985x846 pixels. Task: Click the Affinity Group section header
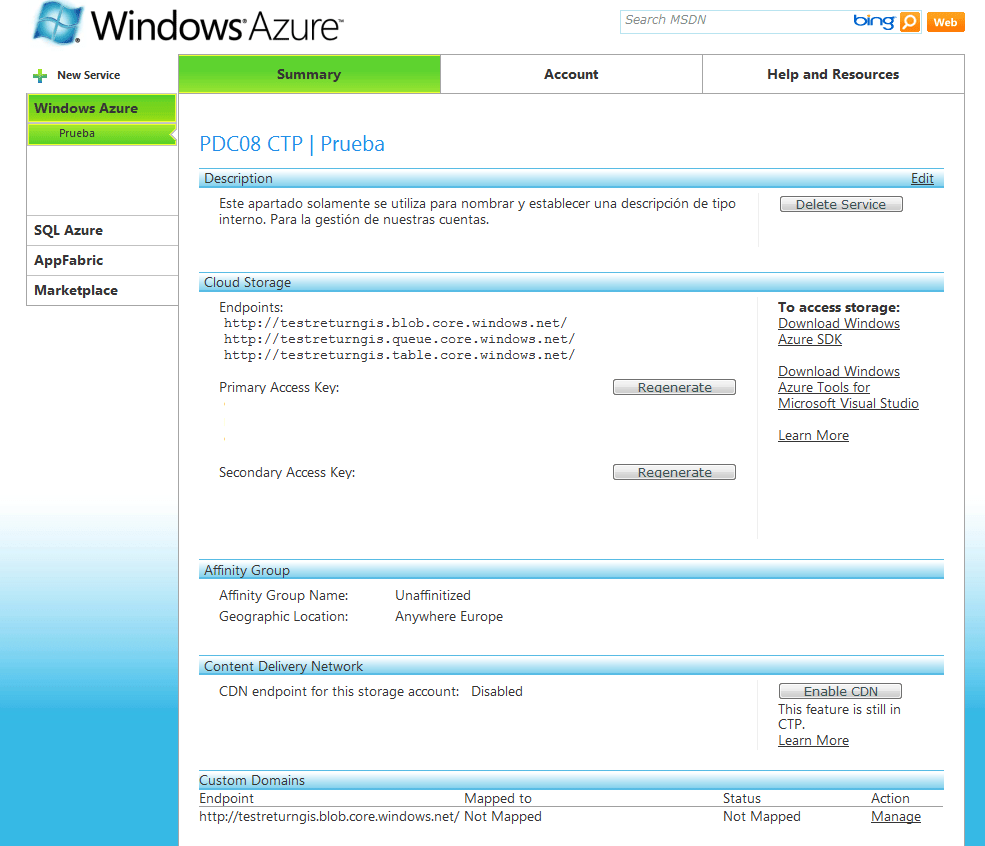tap(571, 570)
